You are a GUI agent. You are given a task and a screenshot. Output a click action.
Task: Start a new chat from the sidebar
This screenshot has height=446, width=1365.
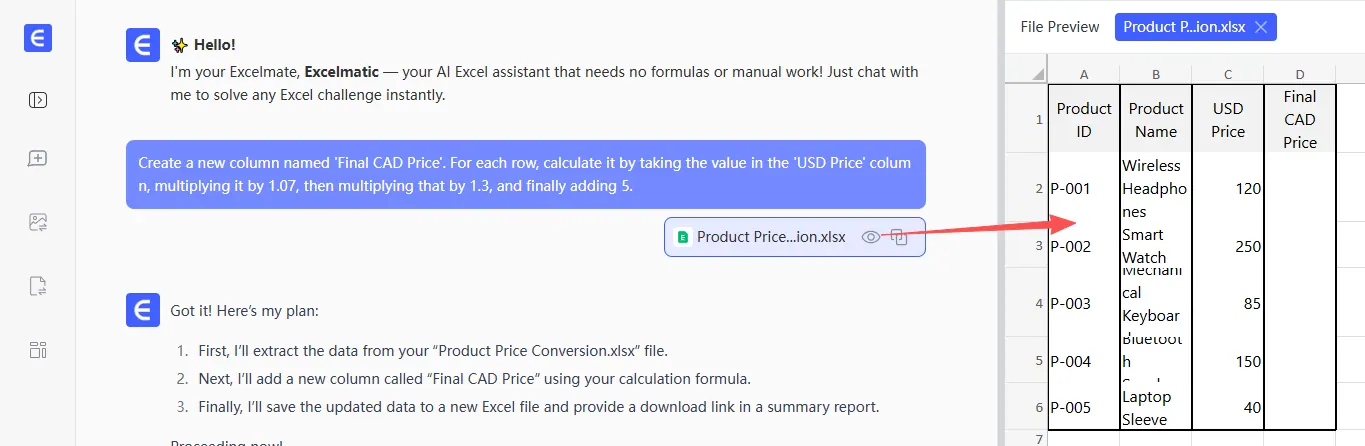(x=38, y=158)
